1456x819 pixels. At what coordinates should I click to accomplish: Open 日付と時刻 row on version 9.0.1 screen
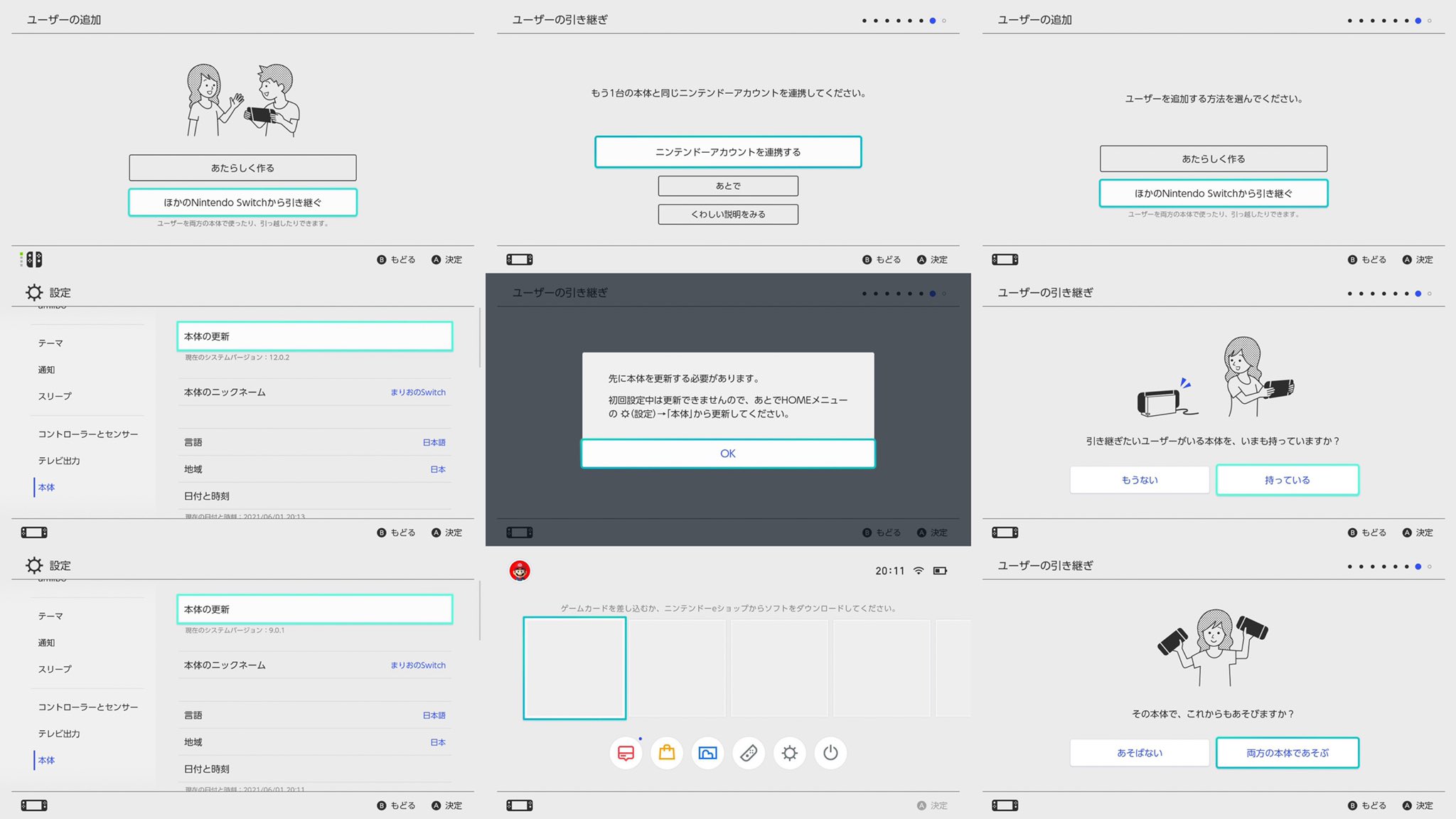click(x=314, y=769)
